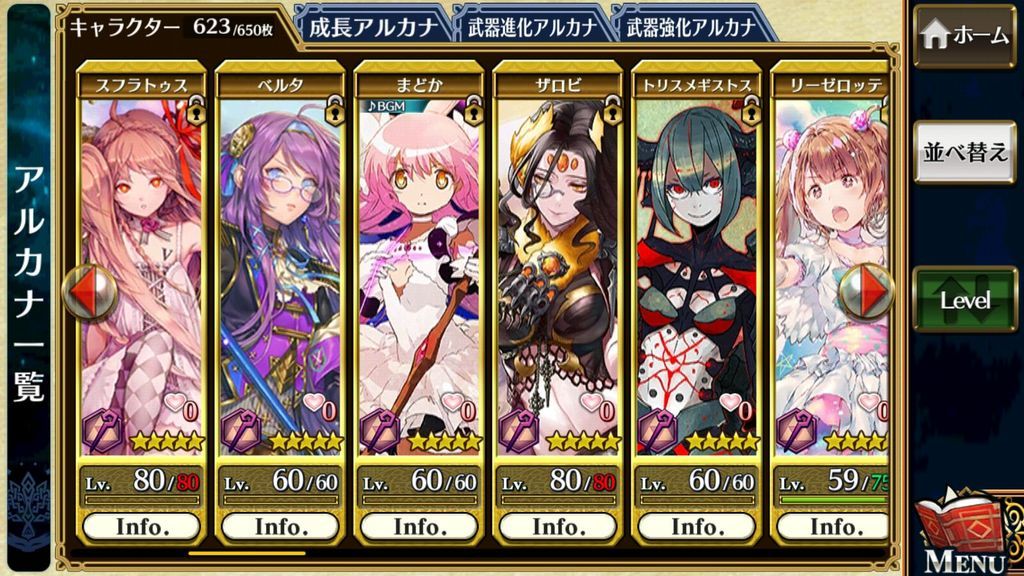Toggle Level sort order button

tap(965, 300)
